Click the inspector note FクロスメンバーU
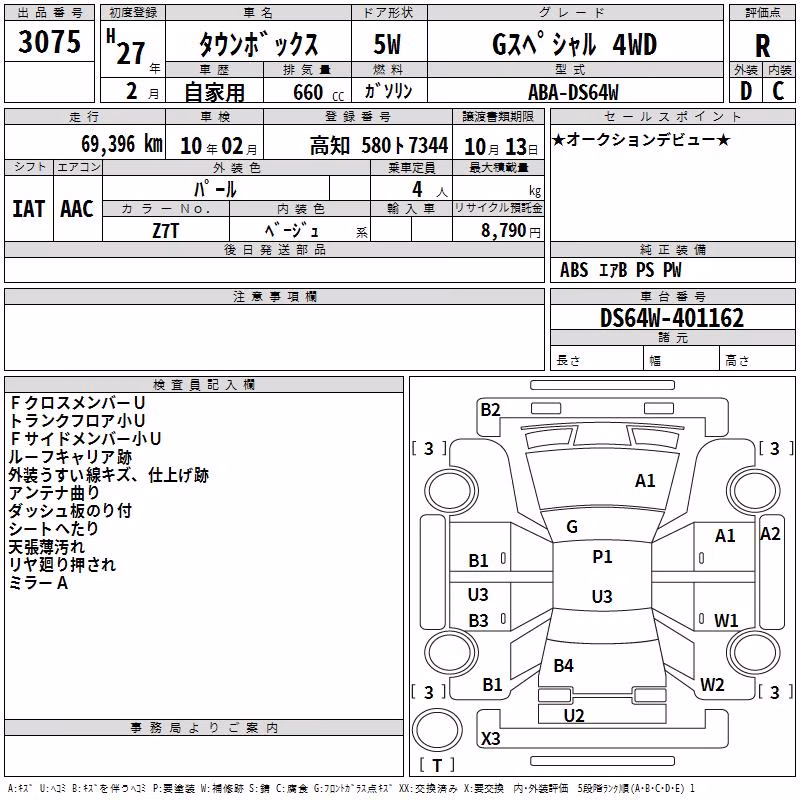800x800 pixels. (x=77, y=403)
